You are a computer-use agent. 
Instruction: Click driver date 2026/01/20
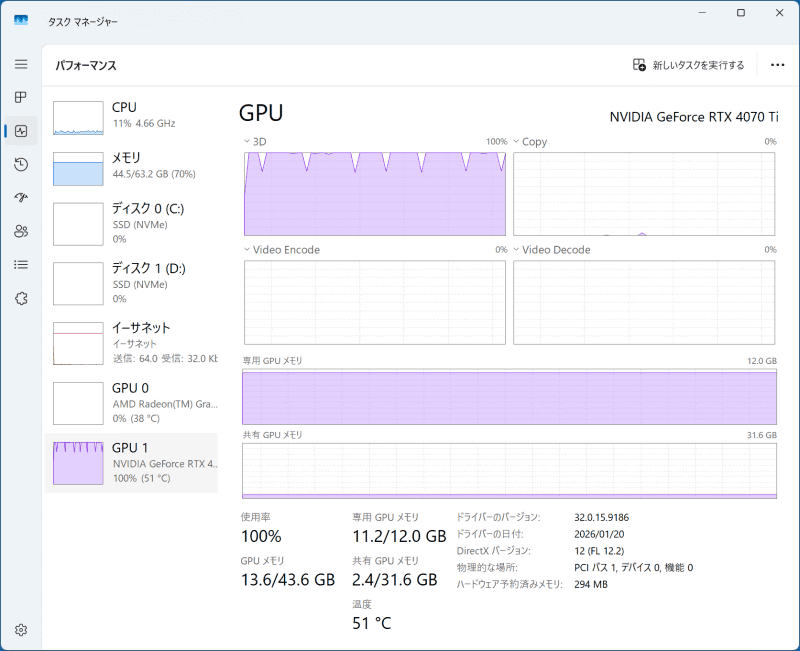point(599,534)
